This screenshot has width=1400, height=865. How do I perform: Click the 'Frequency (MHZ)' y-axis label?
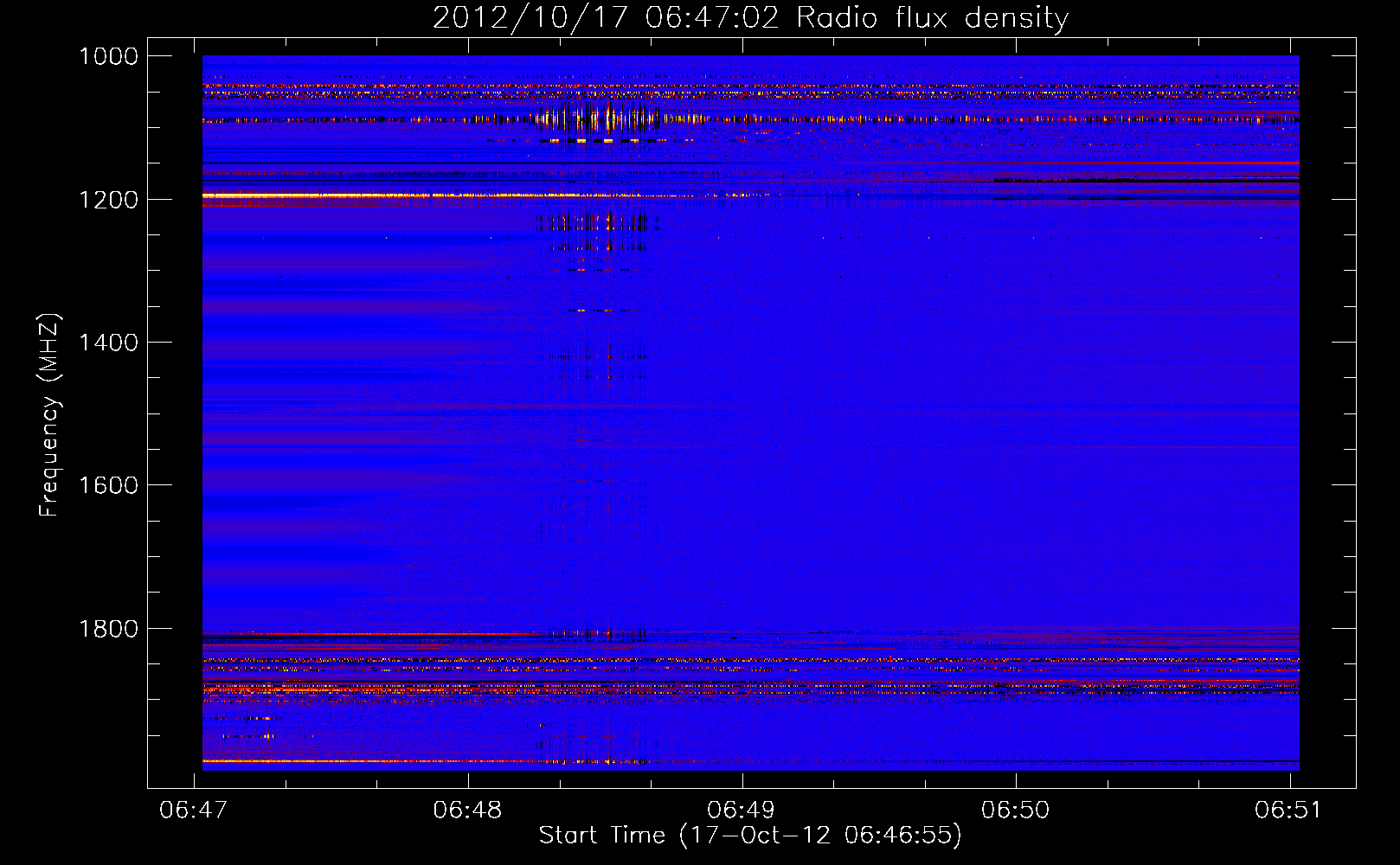49,415
